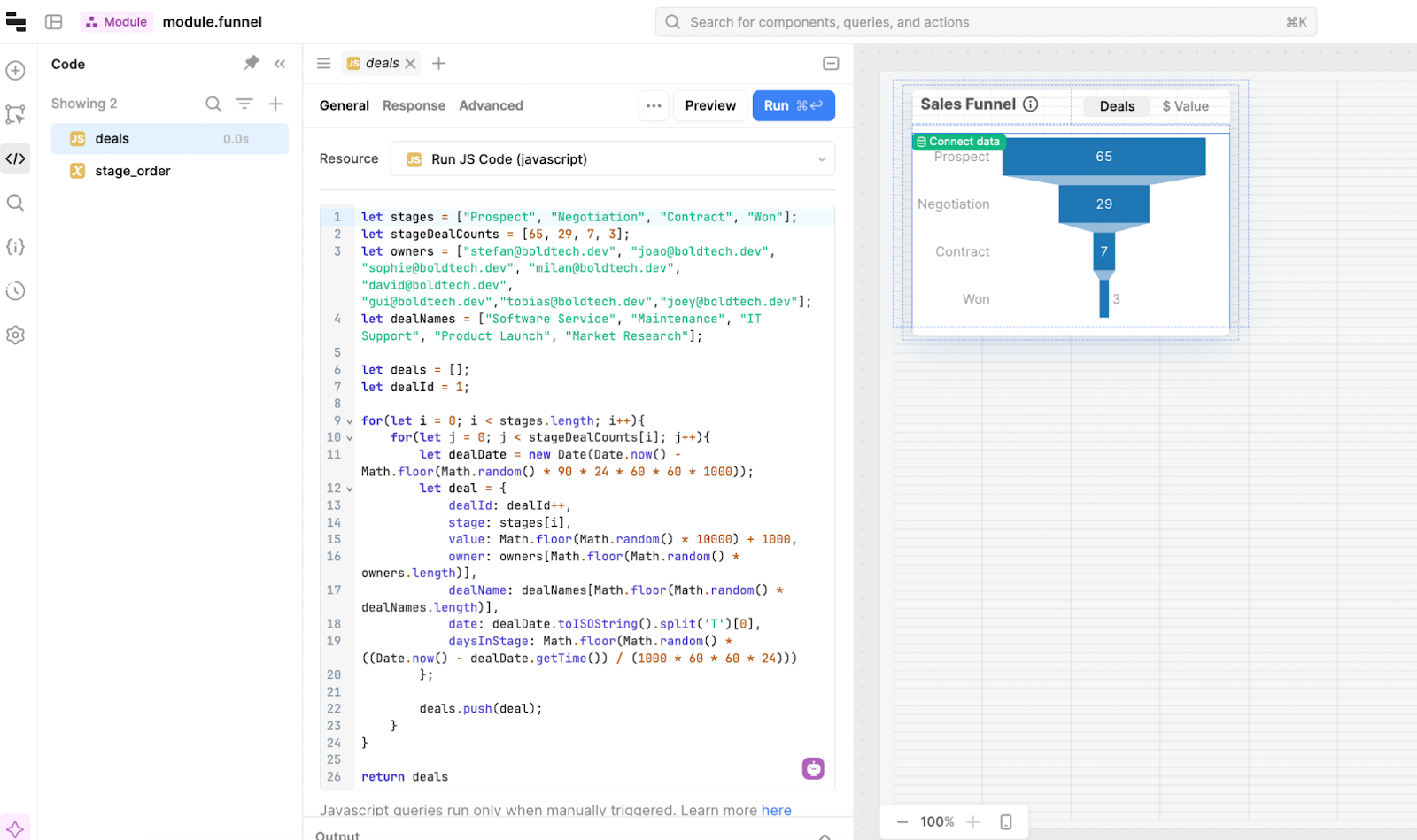Toggle mobile layout view icon
The width and height of the screenshot is (1417, 840).
pyautogui.click(x=1006, y=822)
